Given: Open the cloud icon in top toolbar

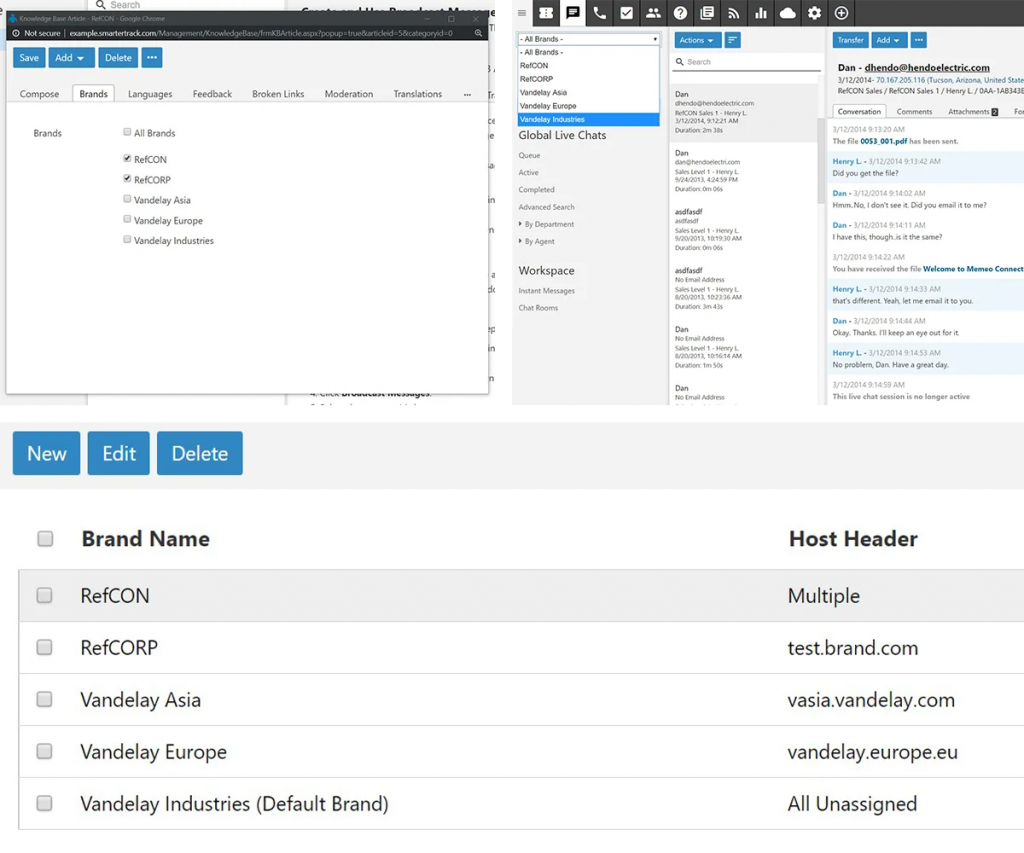Looking at the screenshot, I should [x=788, y=12].
